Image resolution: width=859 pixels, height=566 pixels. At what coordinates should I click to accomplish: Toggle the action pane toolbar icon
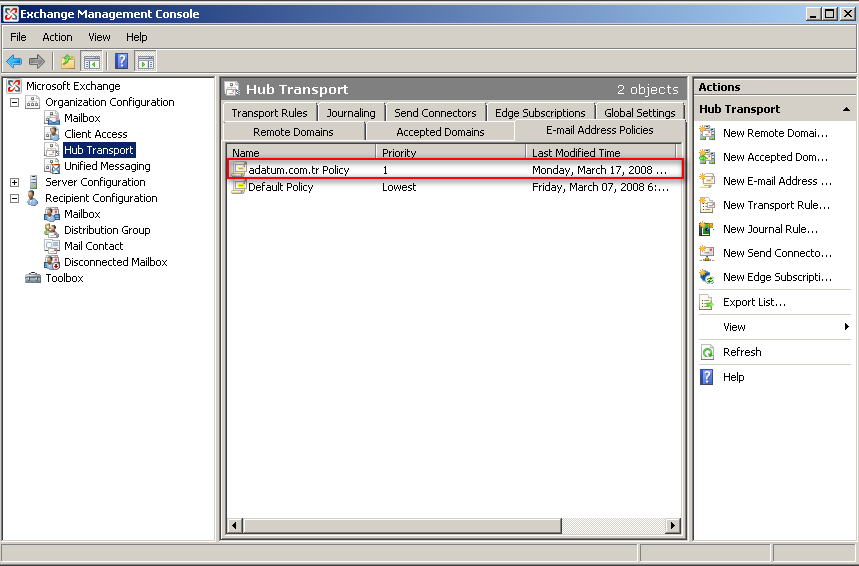(145, 61)
